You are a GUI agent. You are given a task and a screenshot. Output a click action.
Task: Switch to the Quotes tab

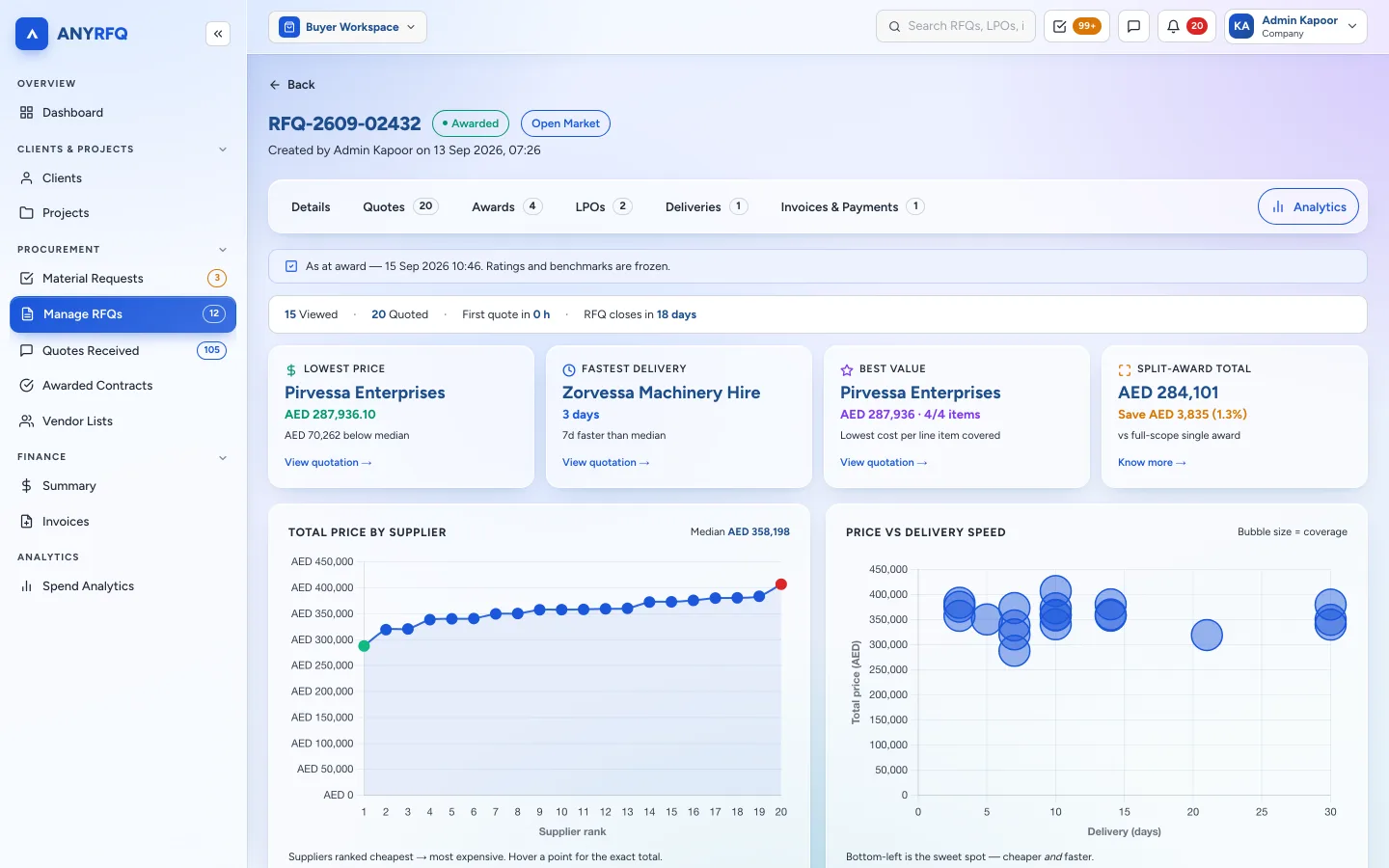coord(400,207)
